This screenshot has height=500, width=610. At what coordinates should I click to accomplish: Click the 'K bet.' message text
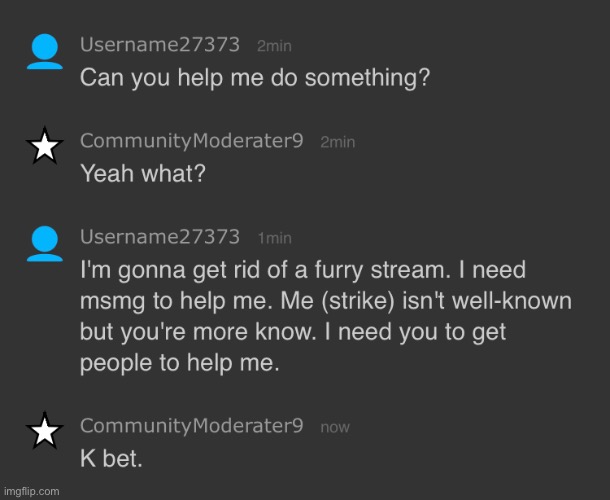click(111, 458)
